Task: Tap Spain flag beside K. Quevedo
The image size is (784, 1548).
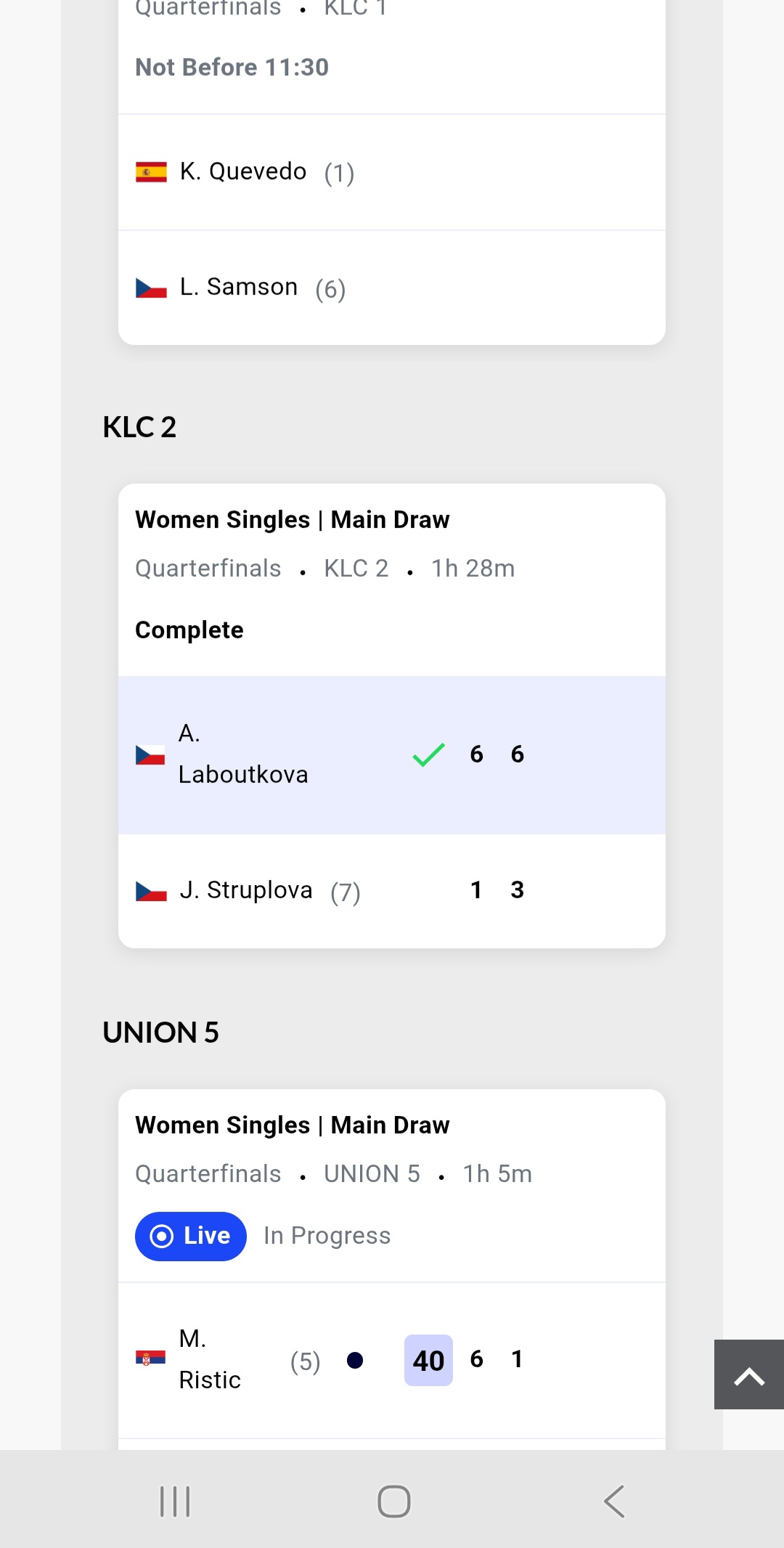Action: point(151,172)
